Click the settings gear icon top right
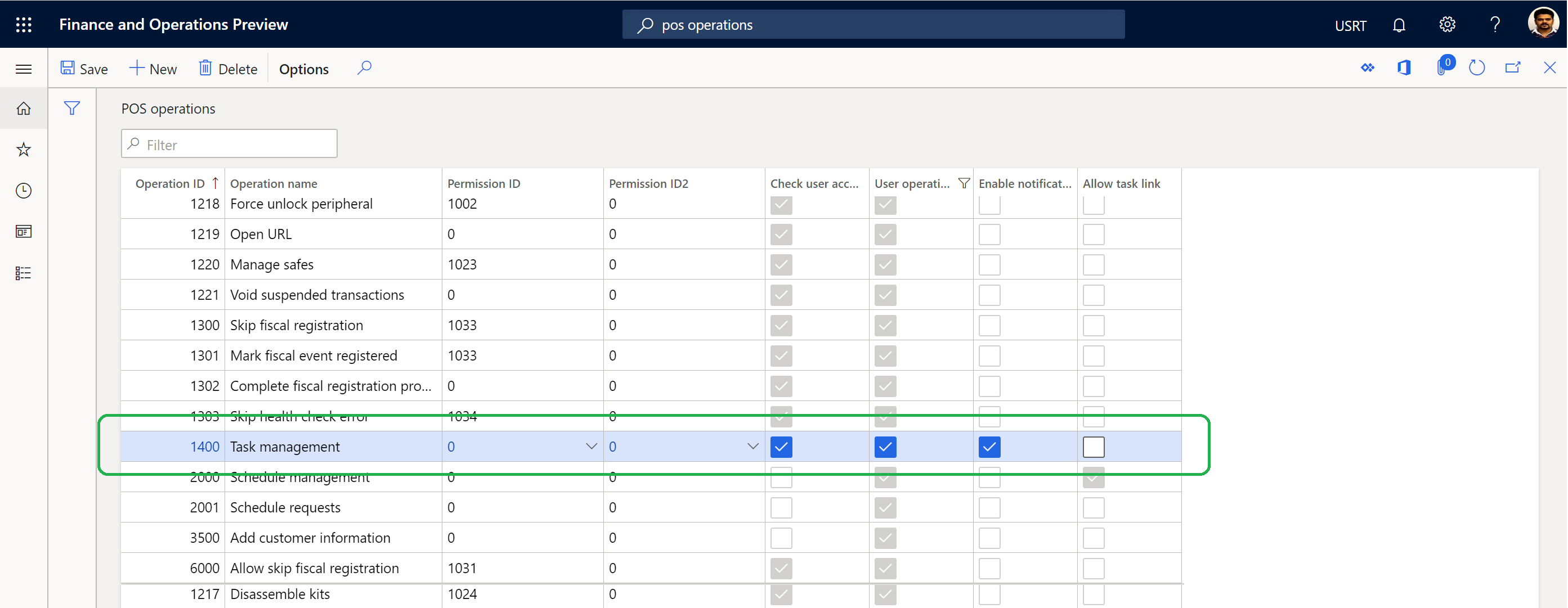 coord(1448,24)
